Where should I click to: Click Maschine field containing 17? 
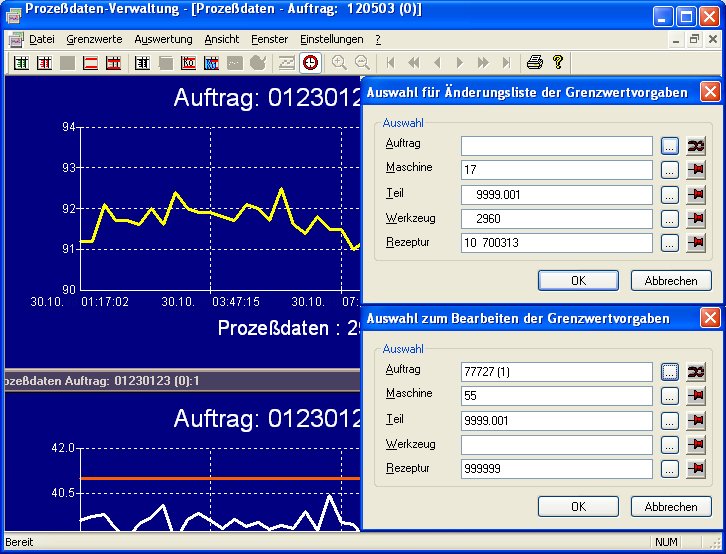click(557, 170)
